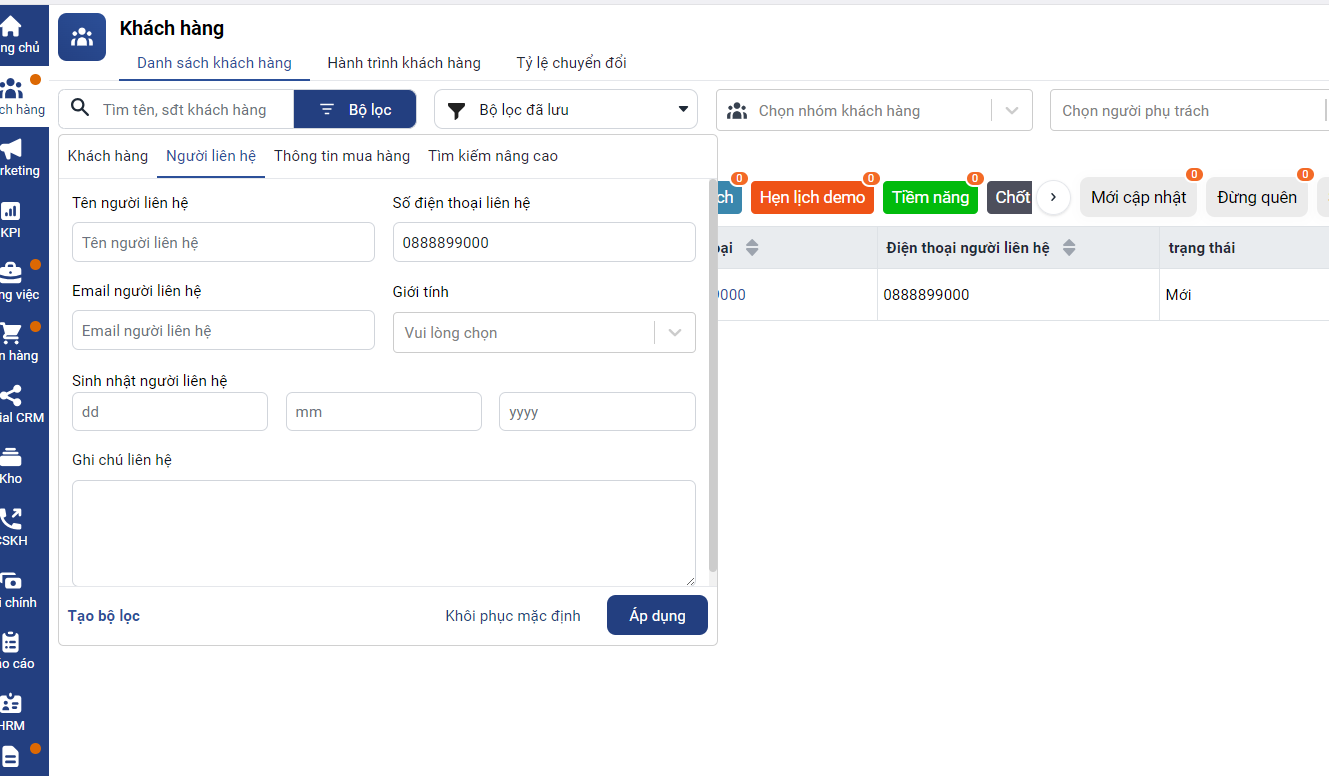The image size is (1329, 776).
Task: Click the Áp dụng button
Action: [x=657, y=615]
